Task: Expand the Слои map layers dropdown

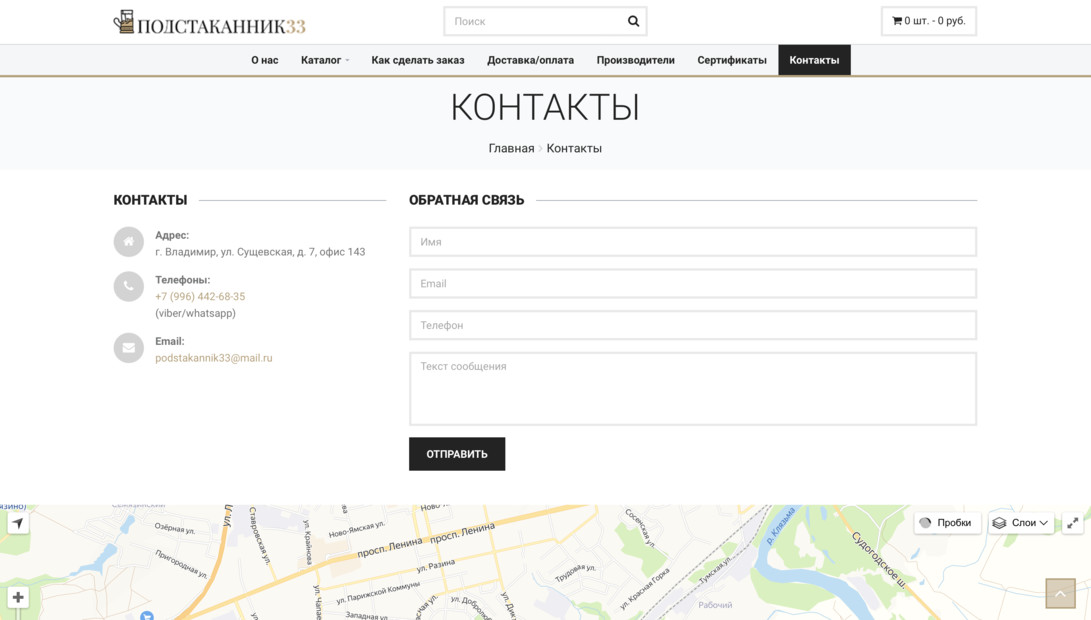Action: tap(1021, 523)
